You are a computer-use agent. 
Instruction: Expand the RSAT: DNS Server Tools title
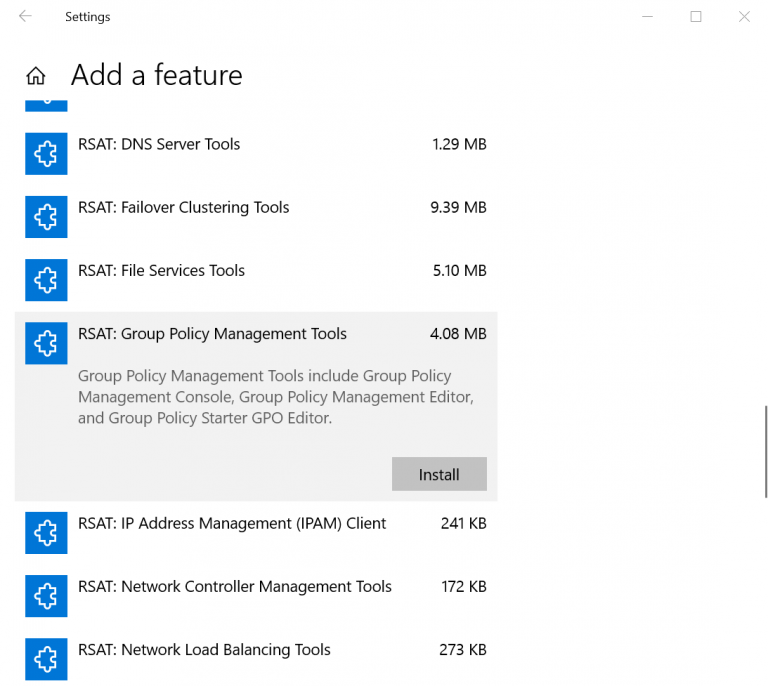tap(159, 144)
